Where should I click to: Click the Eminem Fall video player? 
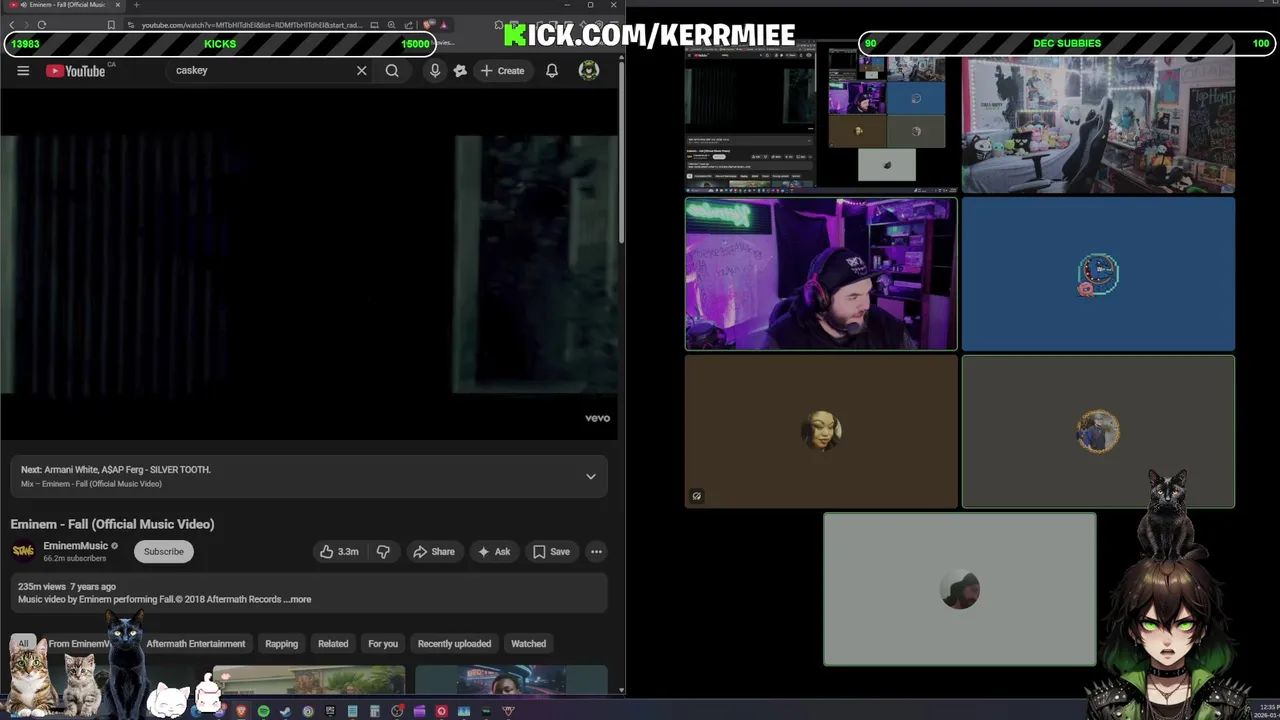pos(309,265)
